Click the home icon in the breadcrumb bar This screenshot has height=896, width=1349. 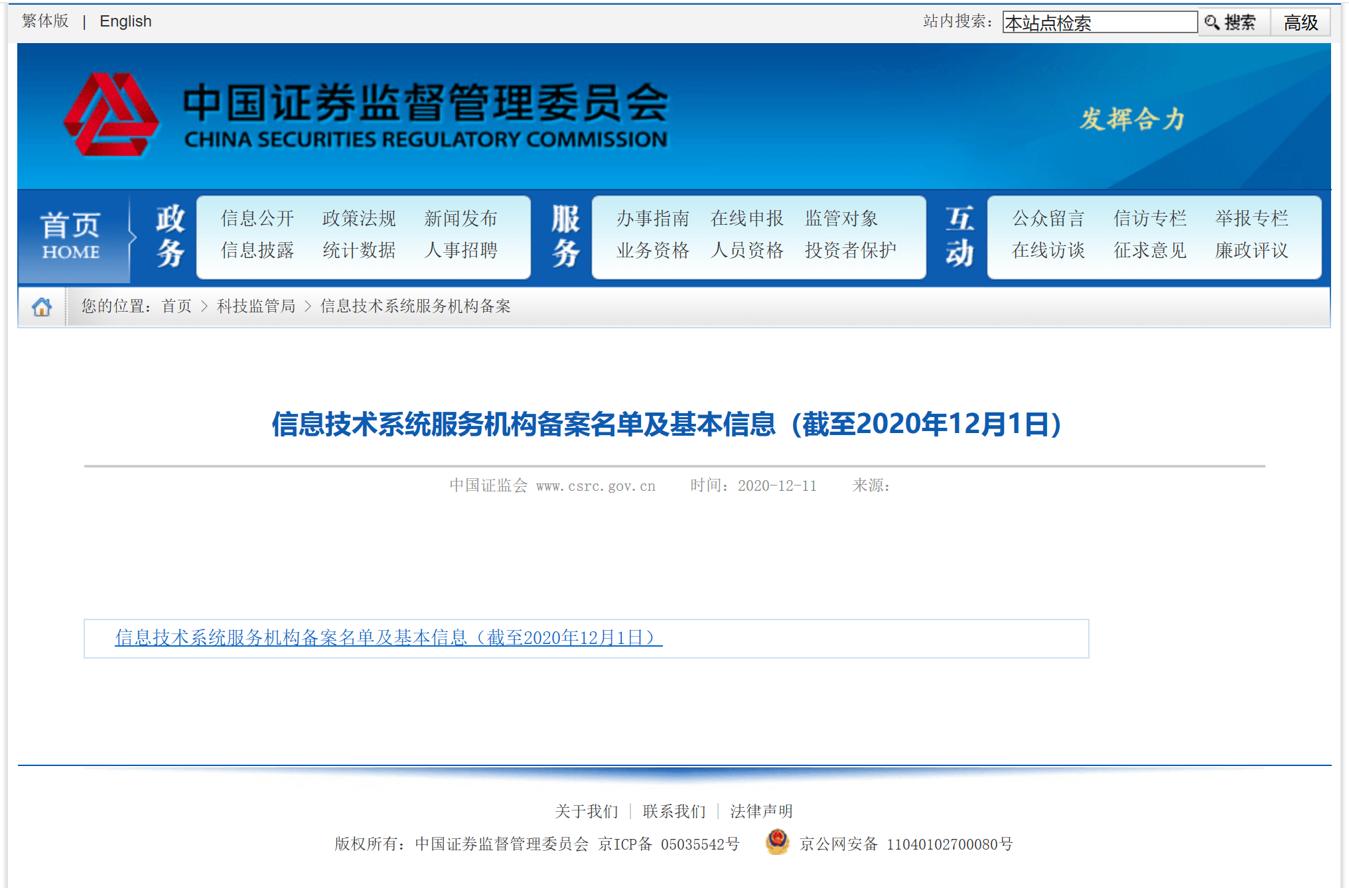tap(42, 306)
